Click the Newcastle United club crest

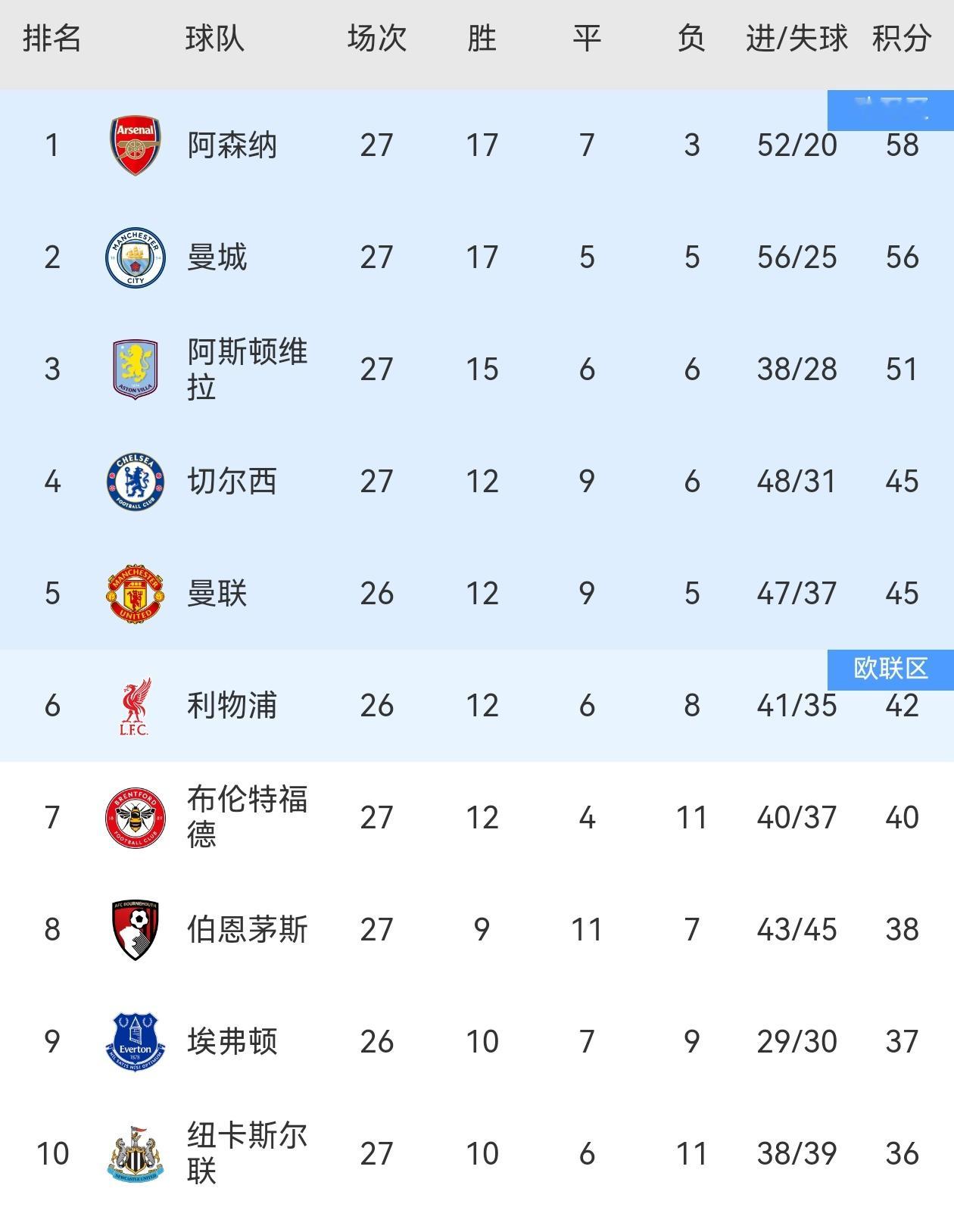pyautogui.click(x=136, y=1154)
